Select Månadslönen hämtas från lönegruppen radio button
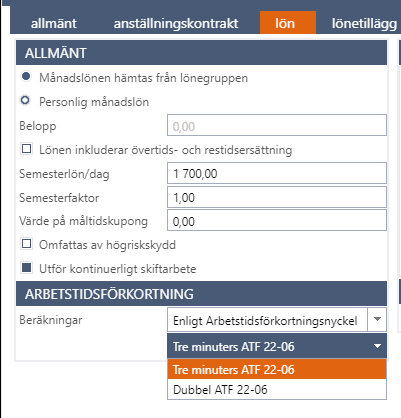 [26, 77]
